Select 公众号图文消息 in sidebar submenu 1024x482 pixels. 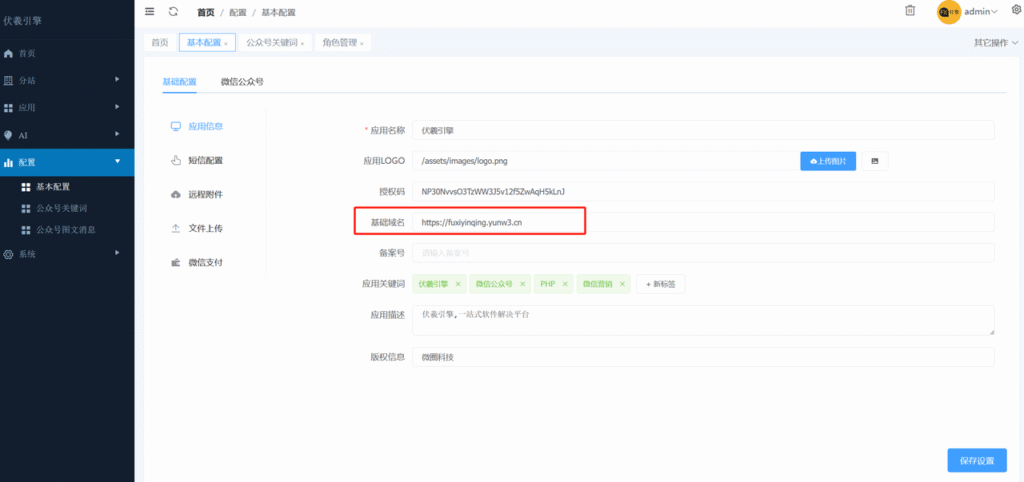click(67, 230)
